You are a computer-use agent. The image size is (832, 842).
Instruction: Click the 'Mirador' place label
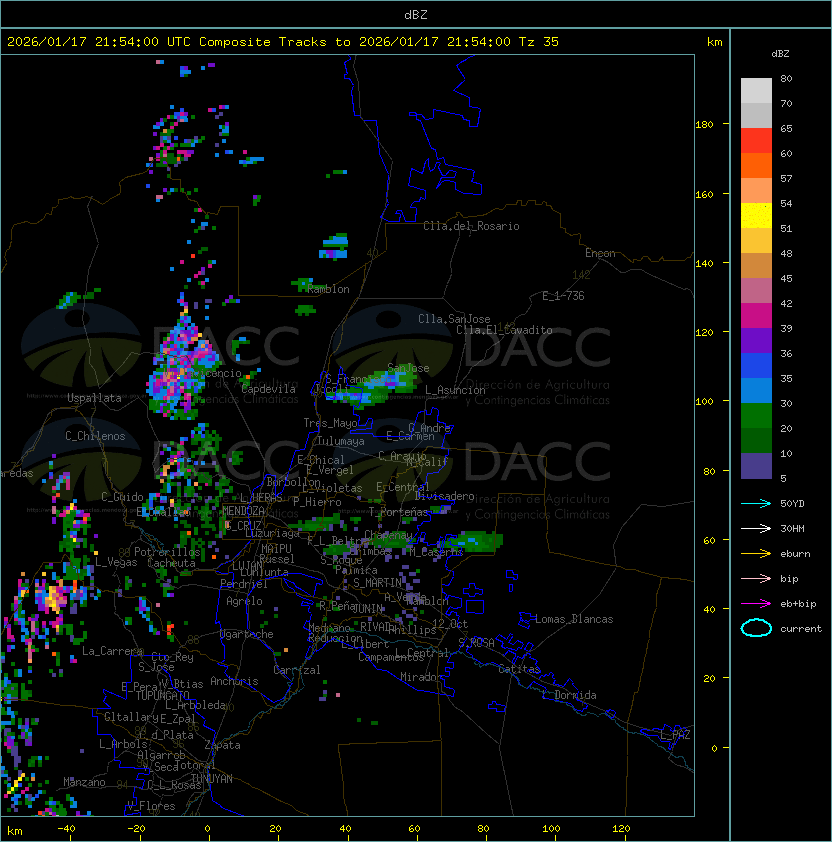tap(421, 677)
